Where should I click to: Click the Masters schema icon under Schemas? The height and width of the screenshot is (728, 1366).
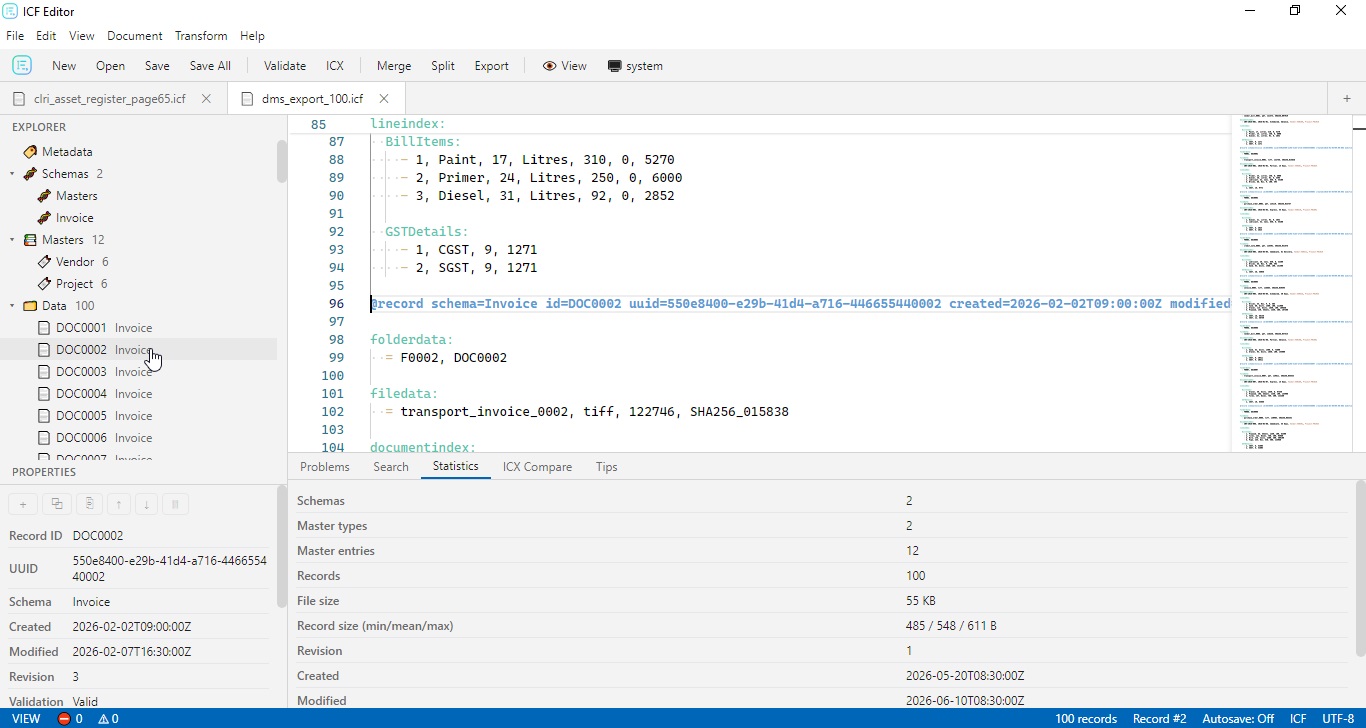[x=44, y=196]
